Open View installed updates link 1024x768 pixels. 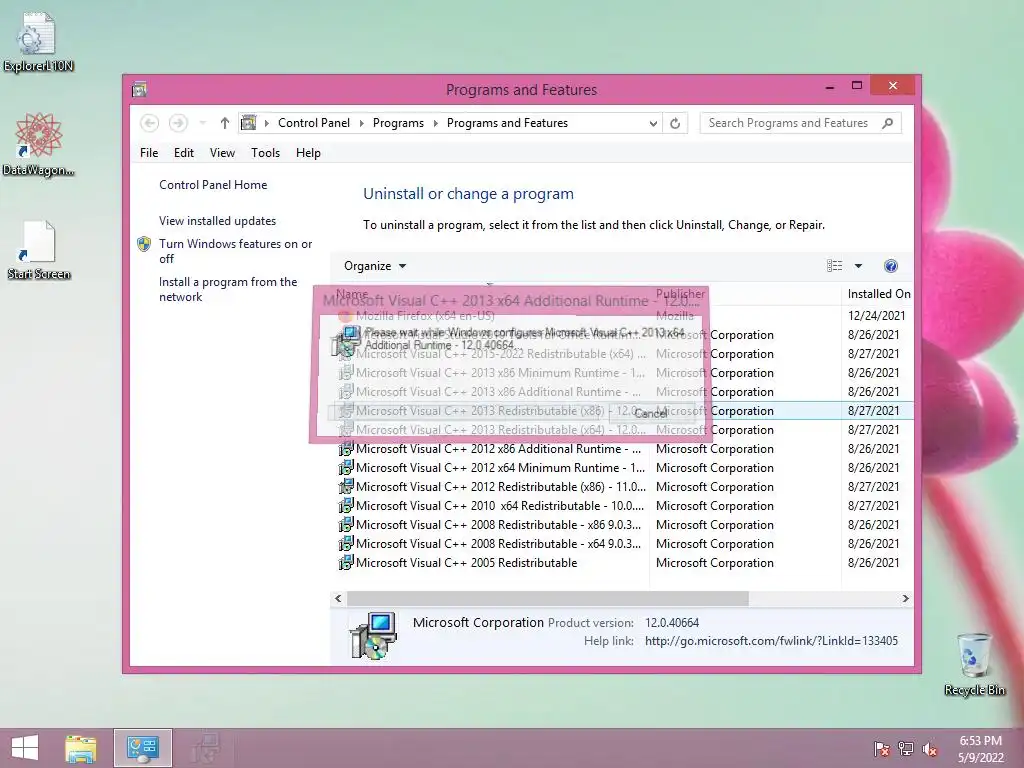click(217, 221)
